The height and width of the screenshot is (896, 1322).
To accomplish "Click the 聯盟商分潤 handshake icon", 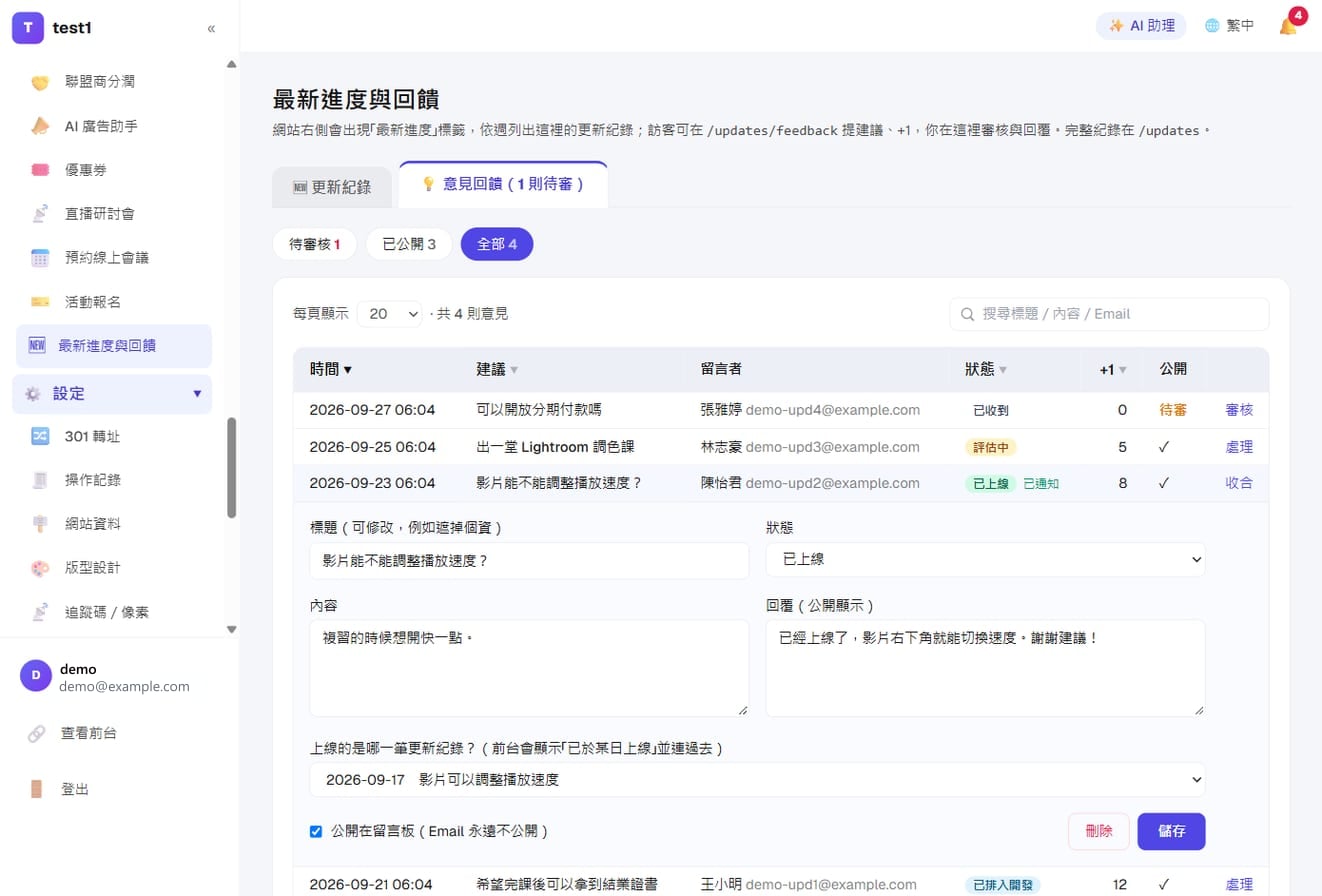I will click(40, 82).
